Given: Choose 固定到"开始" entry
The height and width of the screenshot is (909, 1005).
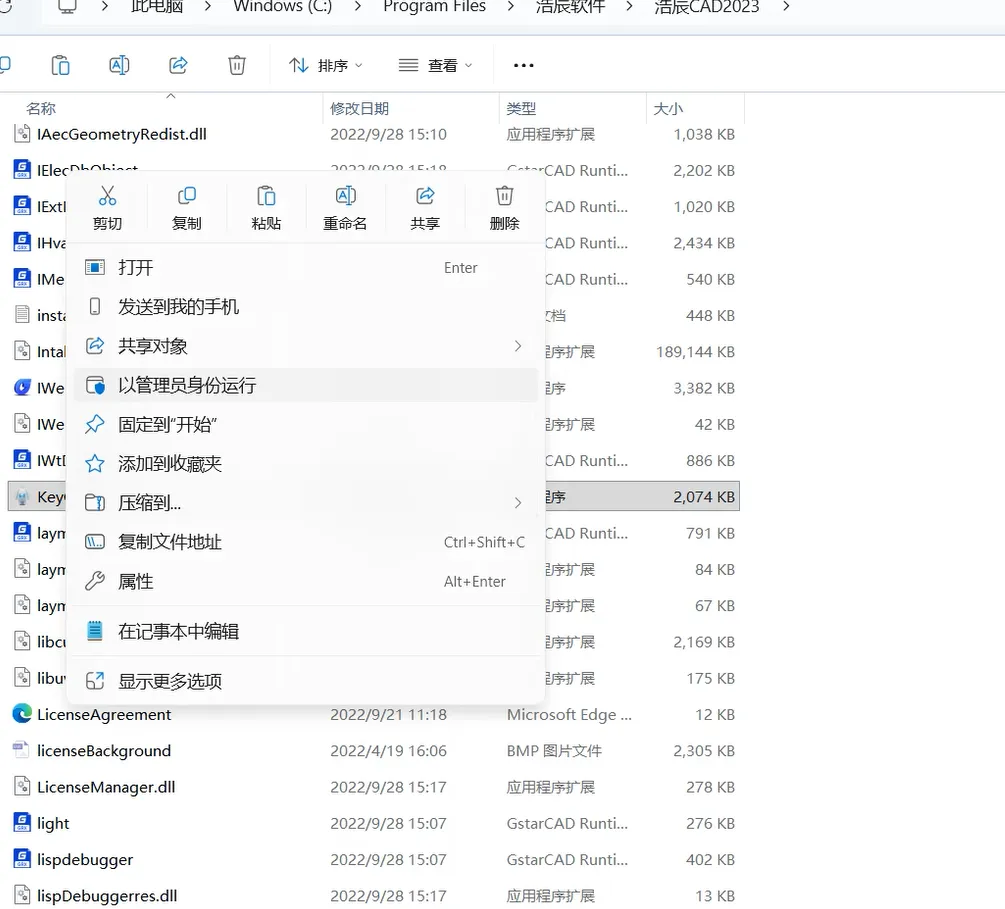Looking at the screenshot, I should (x=306, y=424).
